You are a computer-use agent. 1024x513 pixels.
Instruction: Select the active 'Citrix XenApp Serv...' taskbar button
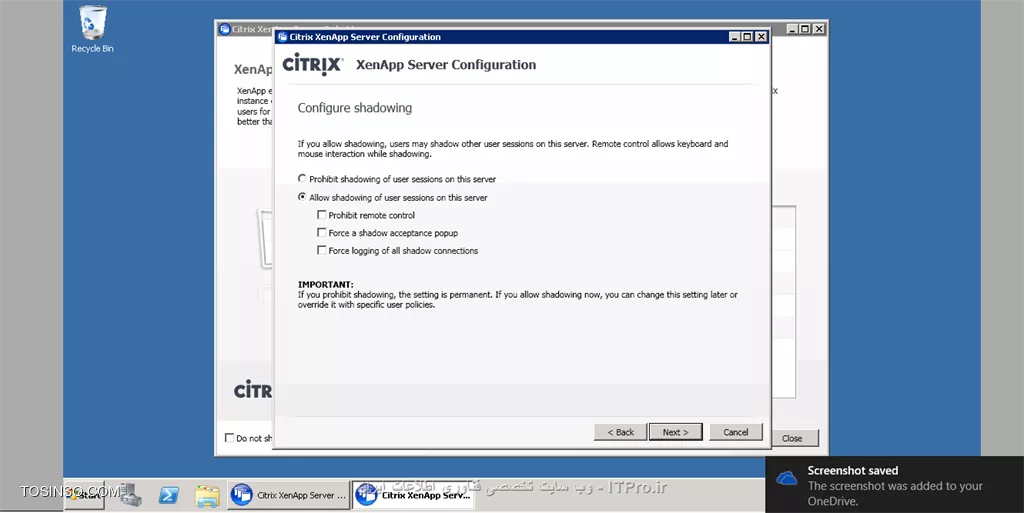click(x=413, y=495)
